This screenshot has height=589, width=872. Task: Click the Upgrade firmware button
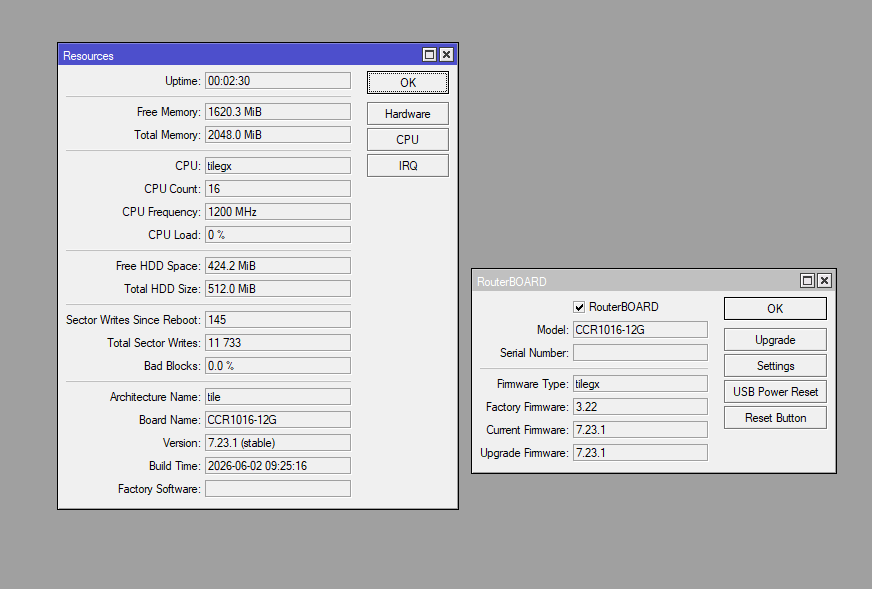(x=775, y=340)
